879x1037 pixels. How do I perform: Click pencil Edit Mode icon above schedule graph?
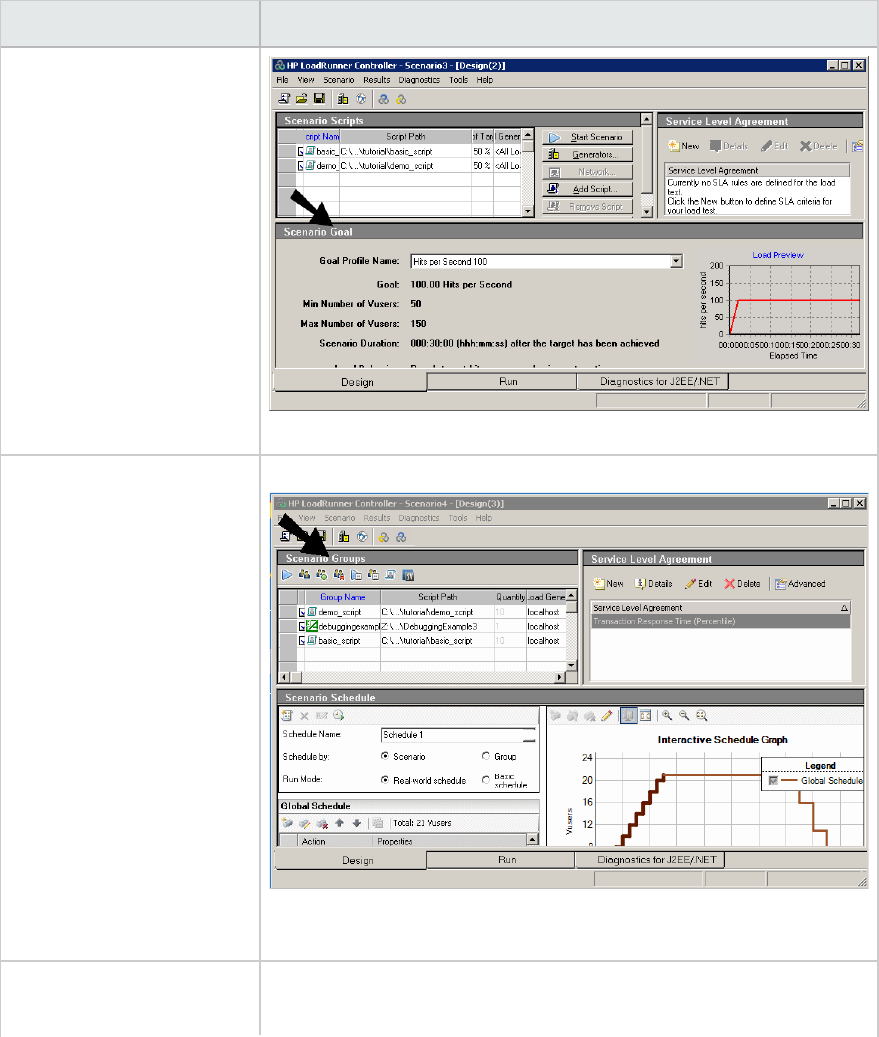tap(607, 715)
